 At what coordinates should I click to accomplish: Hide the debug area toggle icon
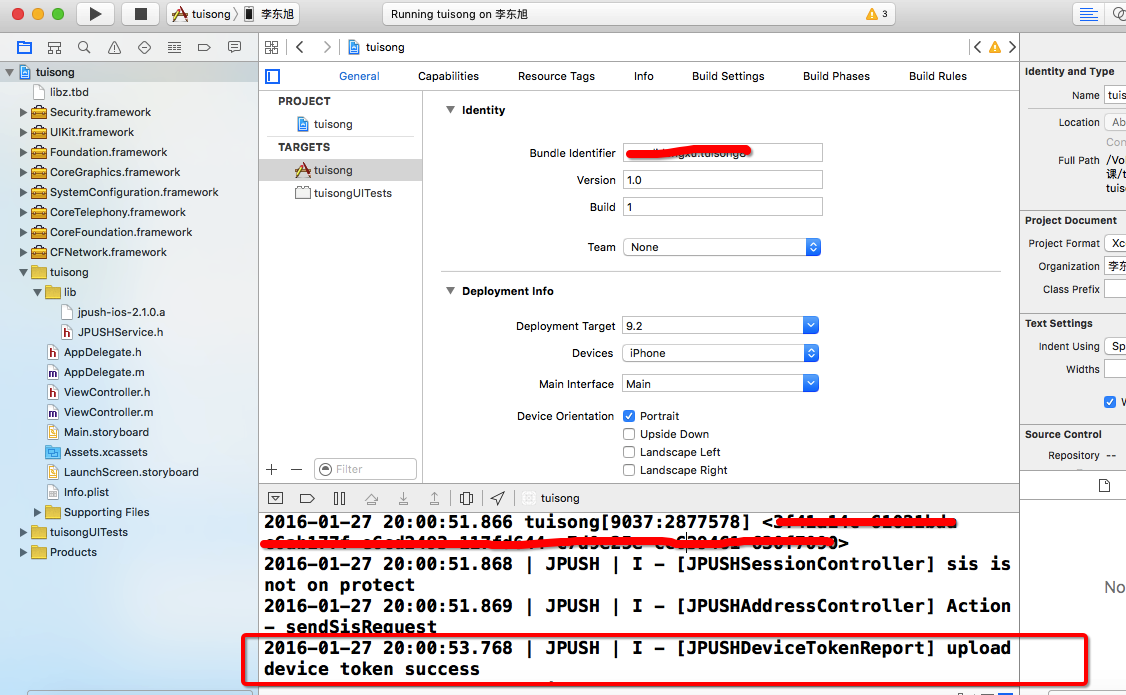coord(275,498)
